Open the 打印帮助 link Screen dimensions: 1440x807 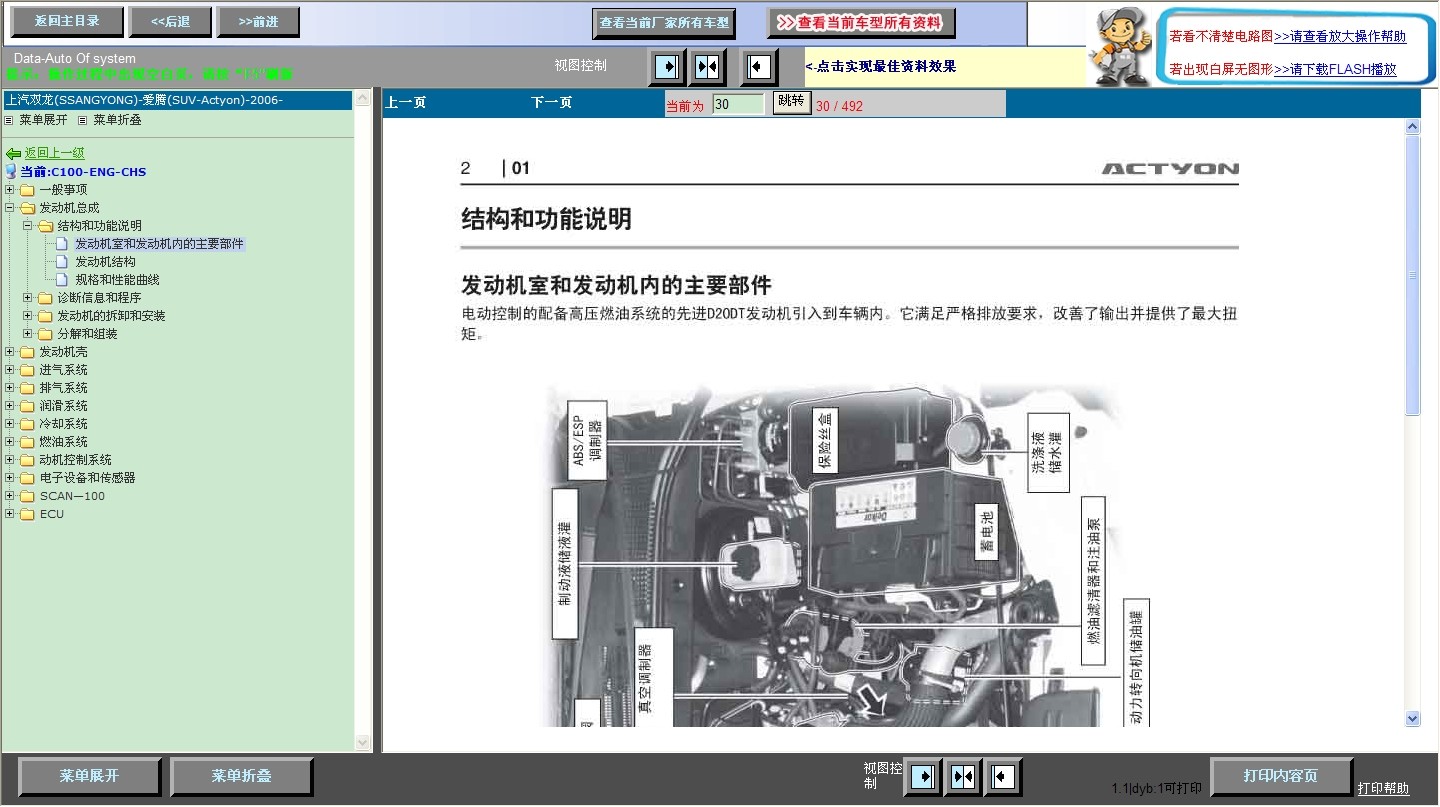click(x=1383, y=788)
